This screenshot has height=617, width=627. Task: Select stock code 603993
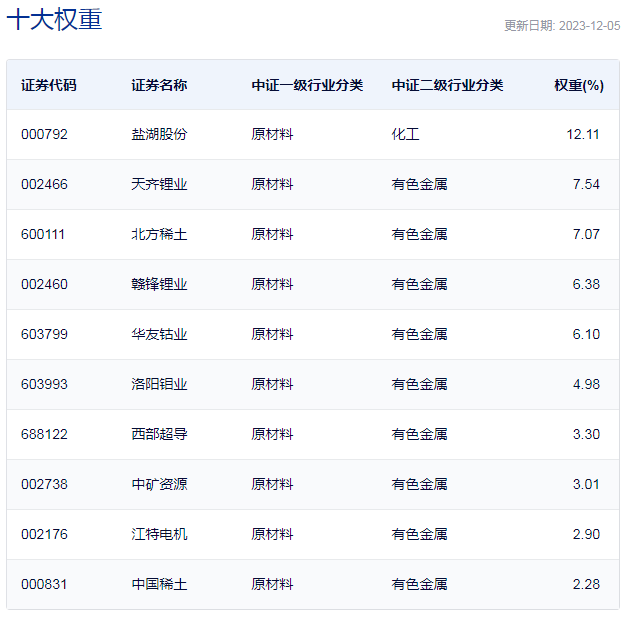pyautogui.click(x=44, y=384)
